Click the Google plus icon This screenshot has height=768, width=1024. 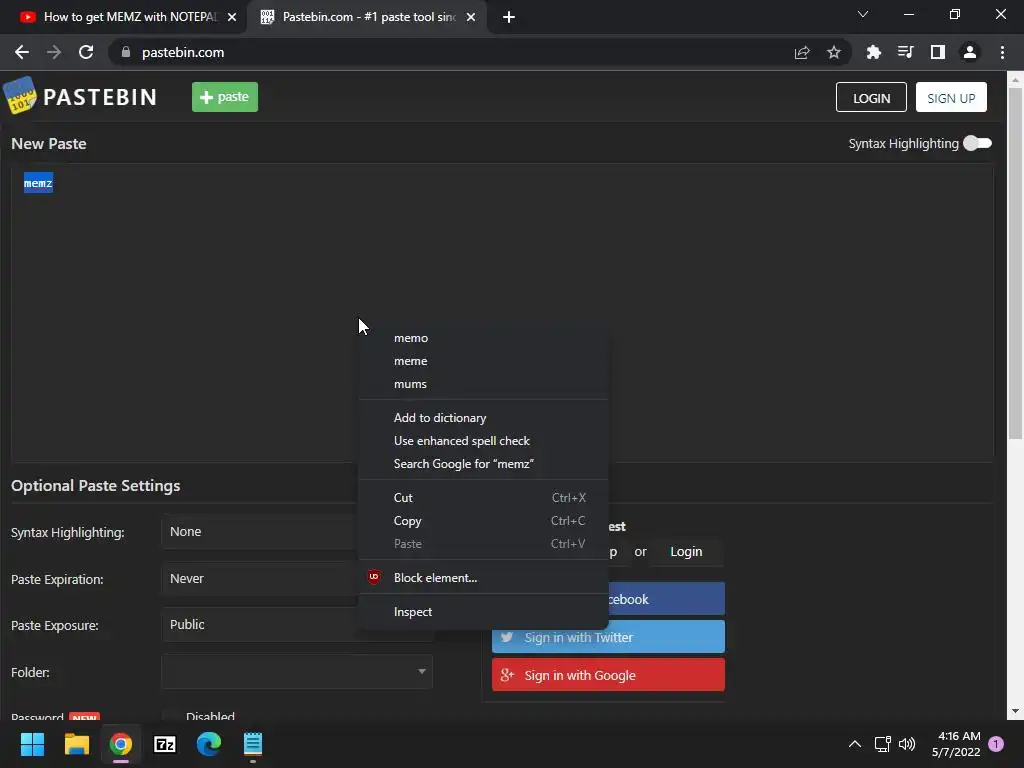click(x=507, y=675)
